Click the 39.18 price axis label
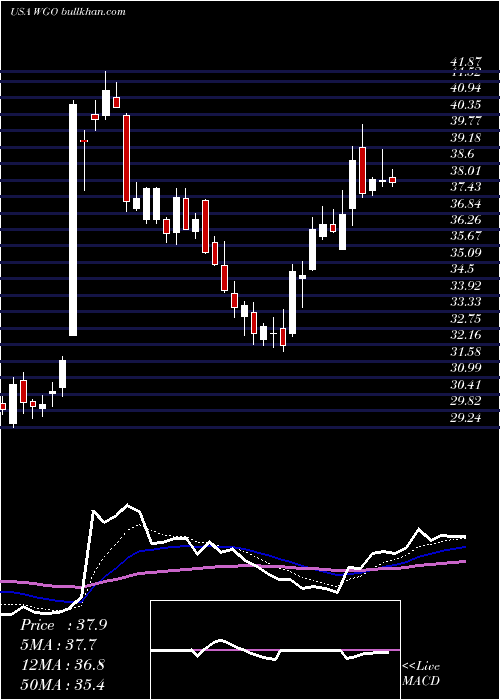This screenshot has height=700, width=500. point(466,138)
